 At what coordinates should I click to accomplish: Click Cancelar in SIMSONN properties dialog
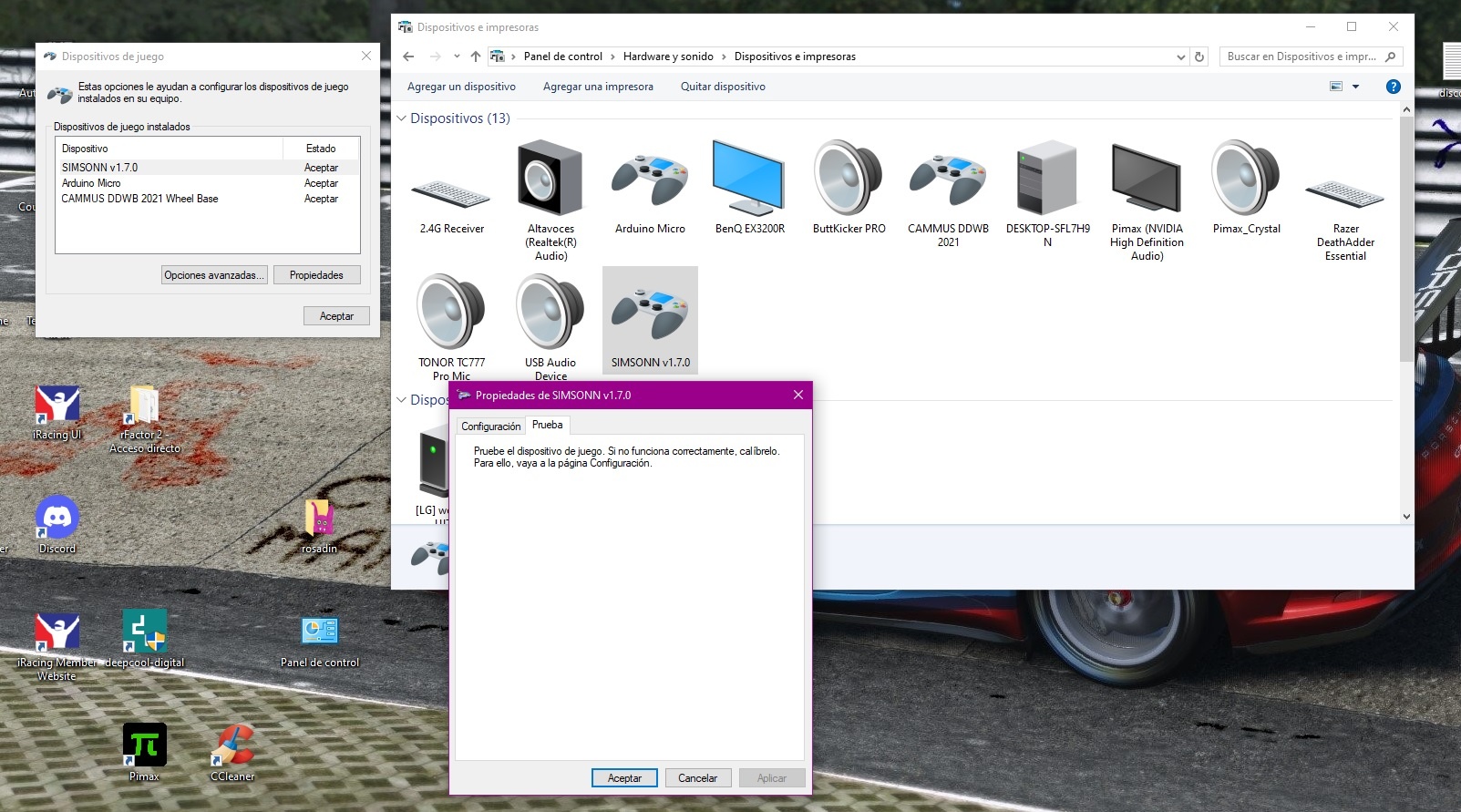point(697,778)
